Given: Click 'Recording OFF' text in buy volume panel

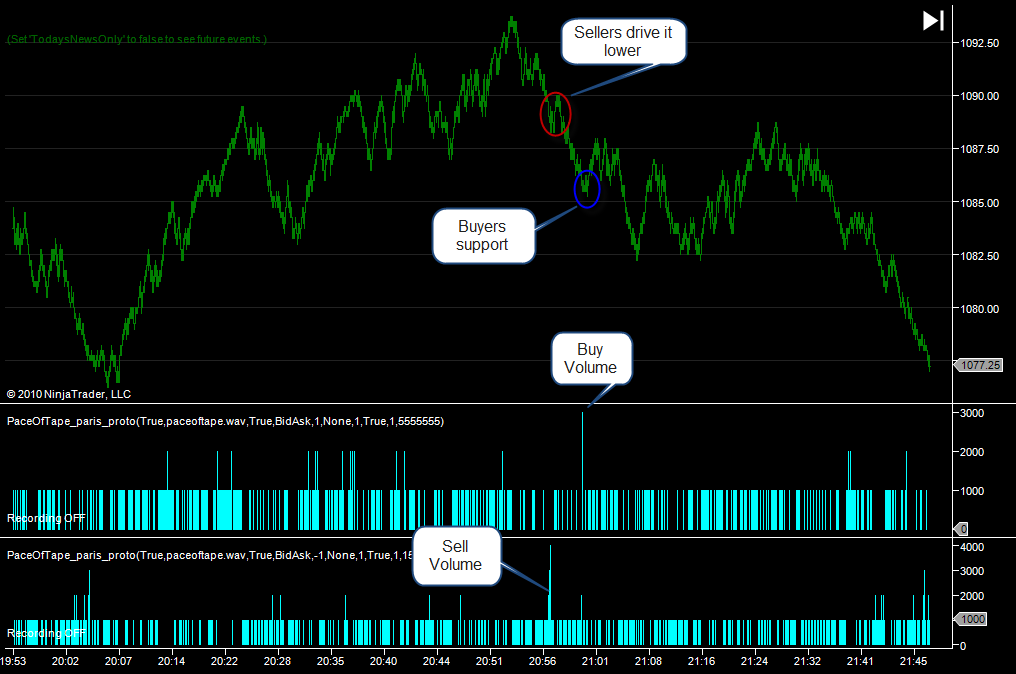Looking at the screenshot, I should coord(46,518).
